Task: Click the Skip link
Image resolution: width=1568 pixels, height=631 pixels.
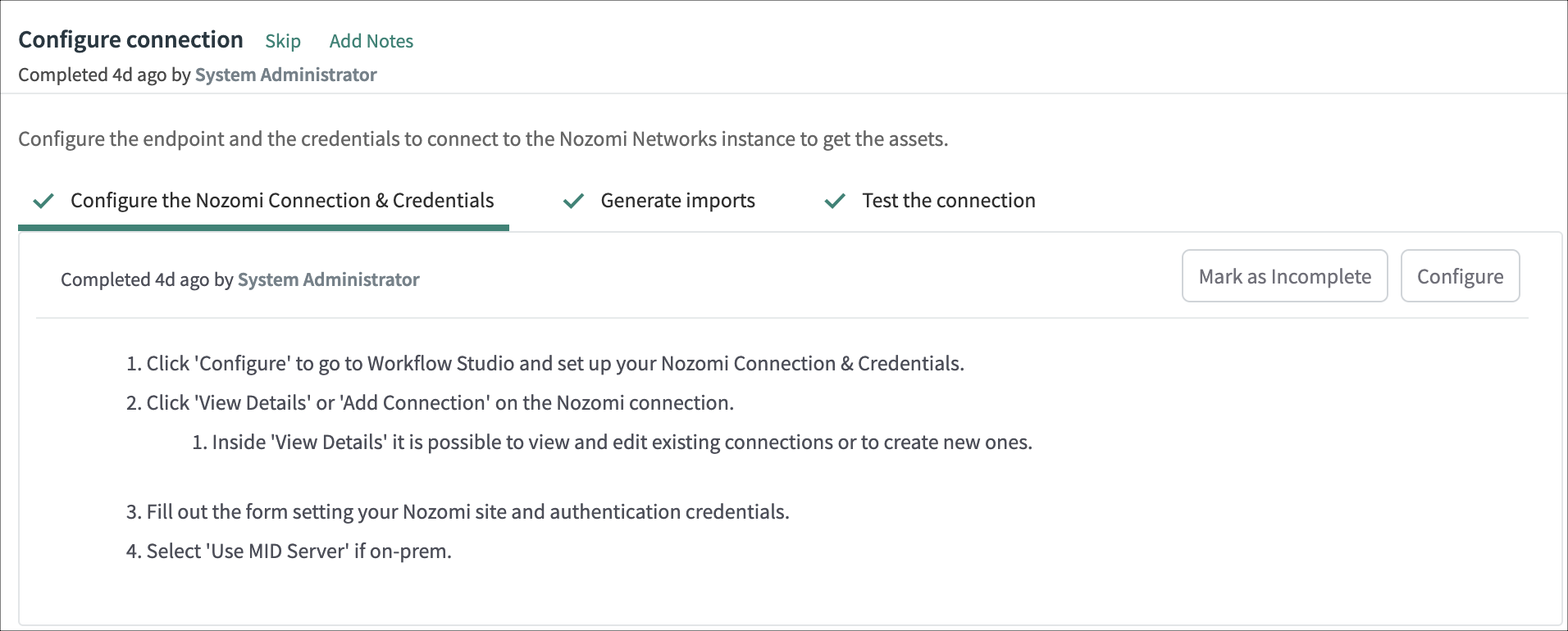Action: click(283, 41)
